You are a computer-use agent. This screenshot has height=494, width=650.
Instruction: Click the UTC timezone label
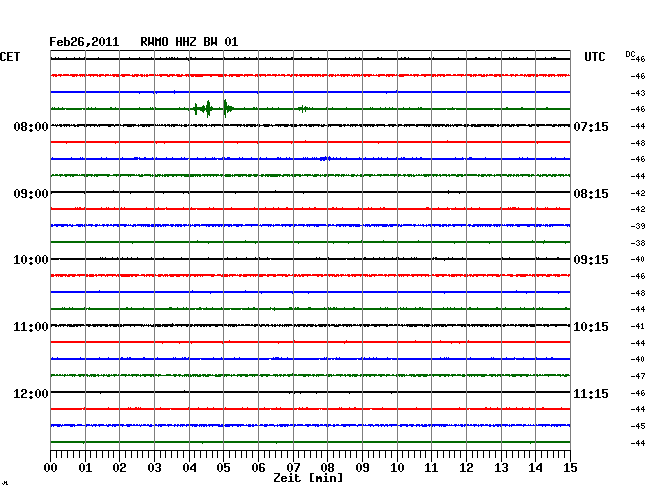click(594, 57)
